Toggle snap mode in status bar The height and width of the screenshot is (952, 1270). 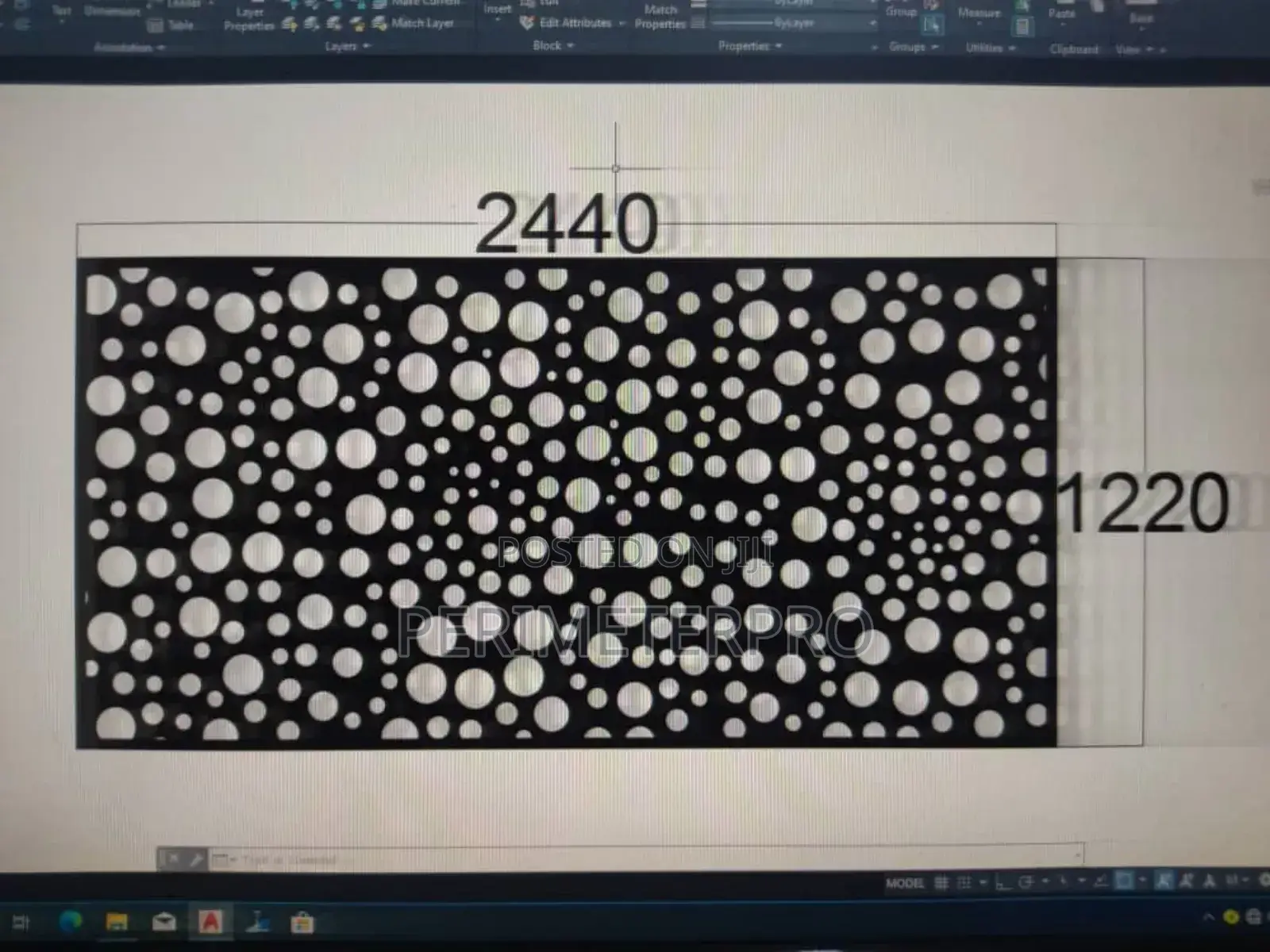(964, 882)
